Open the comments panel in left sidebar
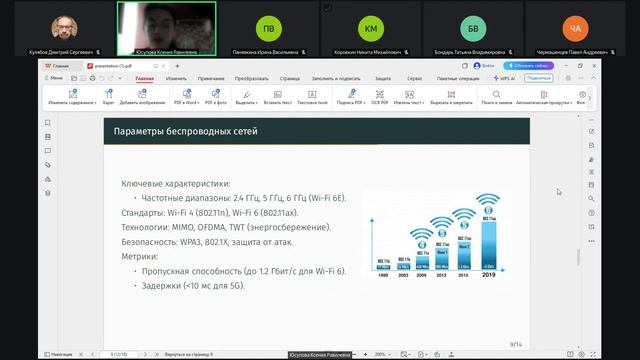The width and height of the screenshot is (640, 360). pyautogui.click(x=48, y=151)
